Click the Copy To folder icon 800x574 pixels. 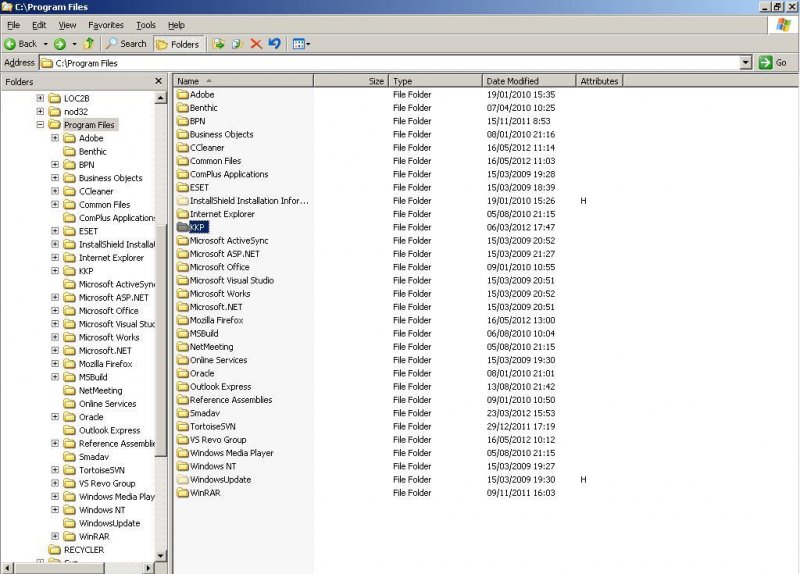237,44
